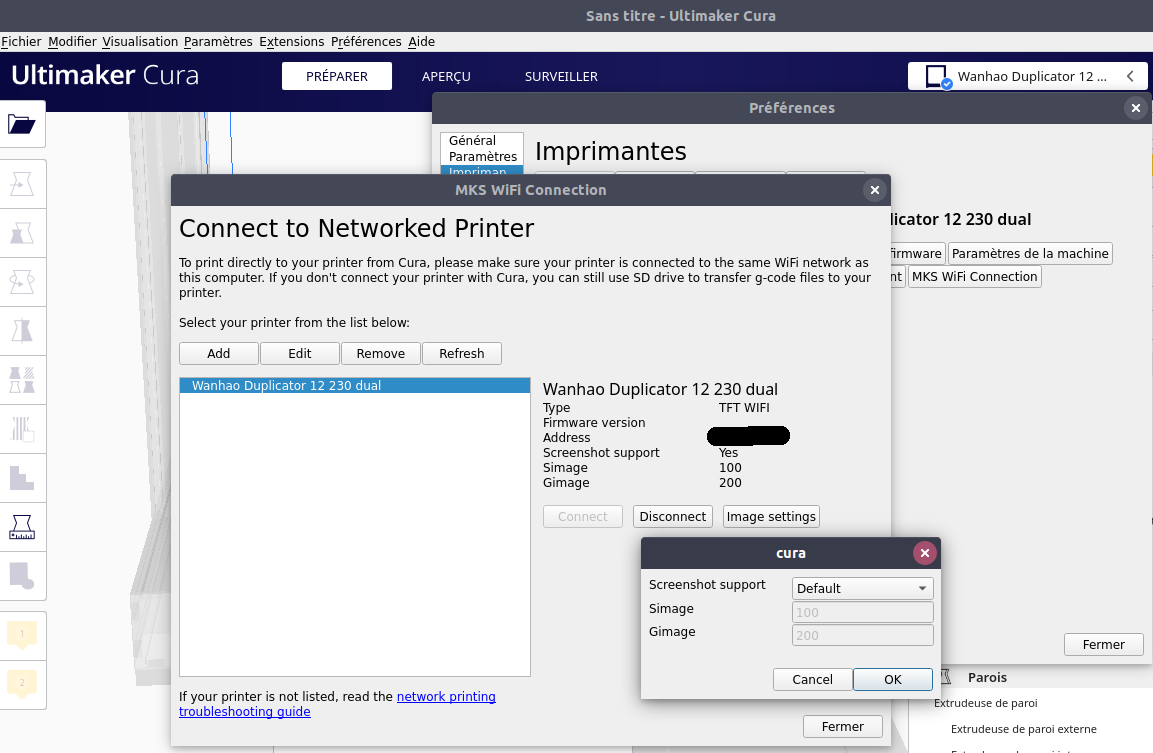Confirm with OK in cura dialog

click(x=892, y=679)
